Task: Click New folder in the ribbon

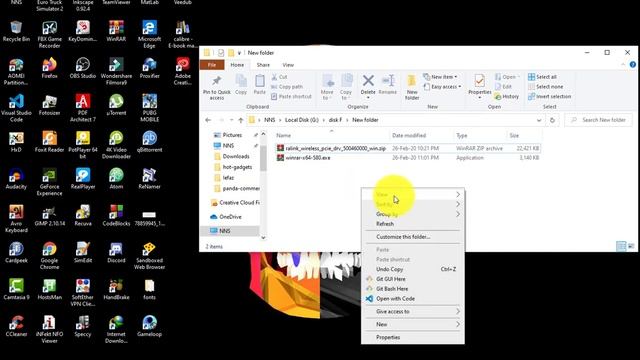Action: click(x=412, y=87)
